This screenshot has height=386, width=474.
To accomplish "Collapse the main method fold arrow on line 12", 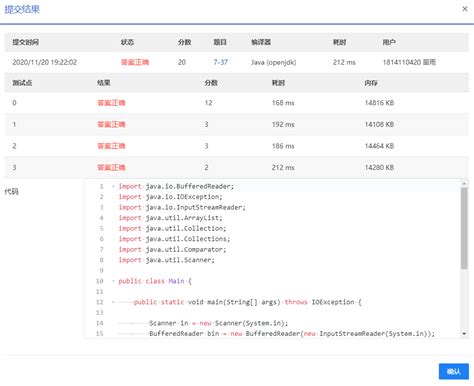I will tap(113, 302).
